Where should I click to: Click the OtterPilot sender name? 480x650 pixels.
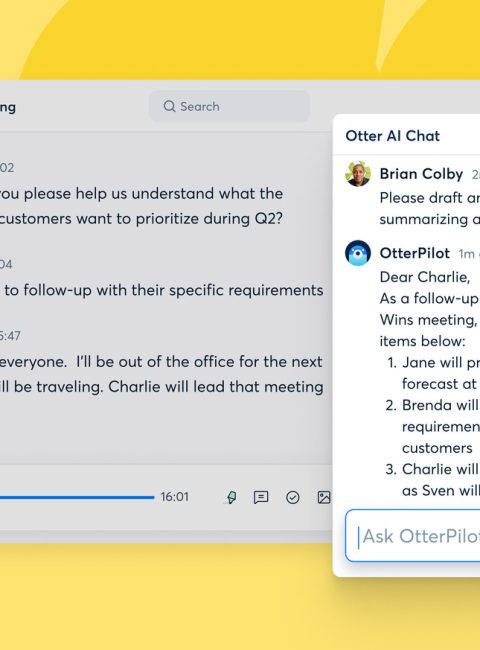(x=415, y=253)
